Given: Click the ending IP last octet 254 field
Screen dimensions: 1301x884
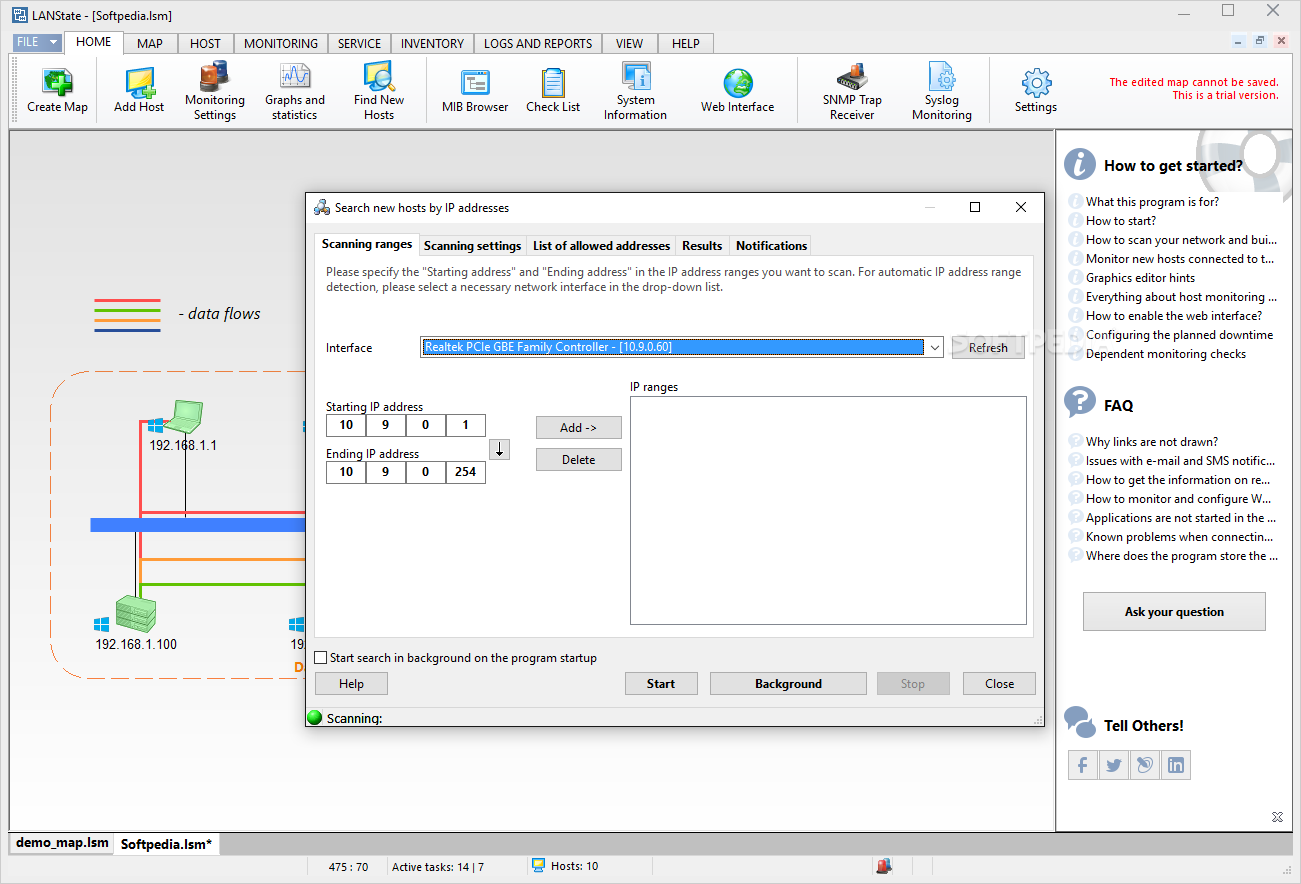Looking at the screenshot, I should (465, 472).
